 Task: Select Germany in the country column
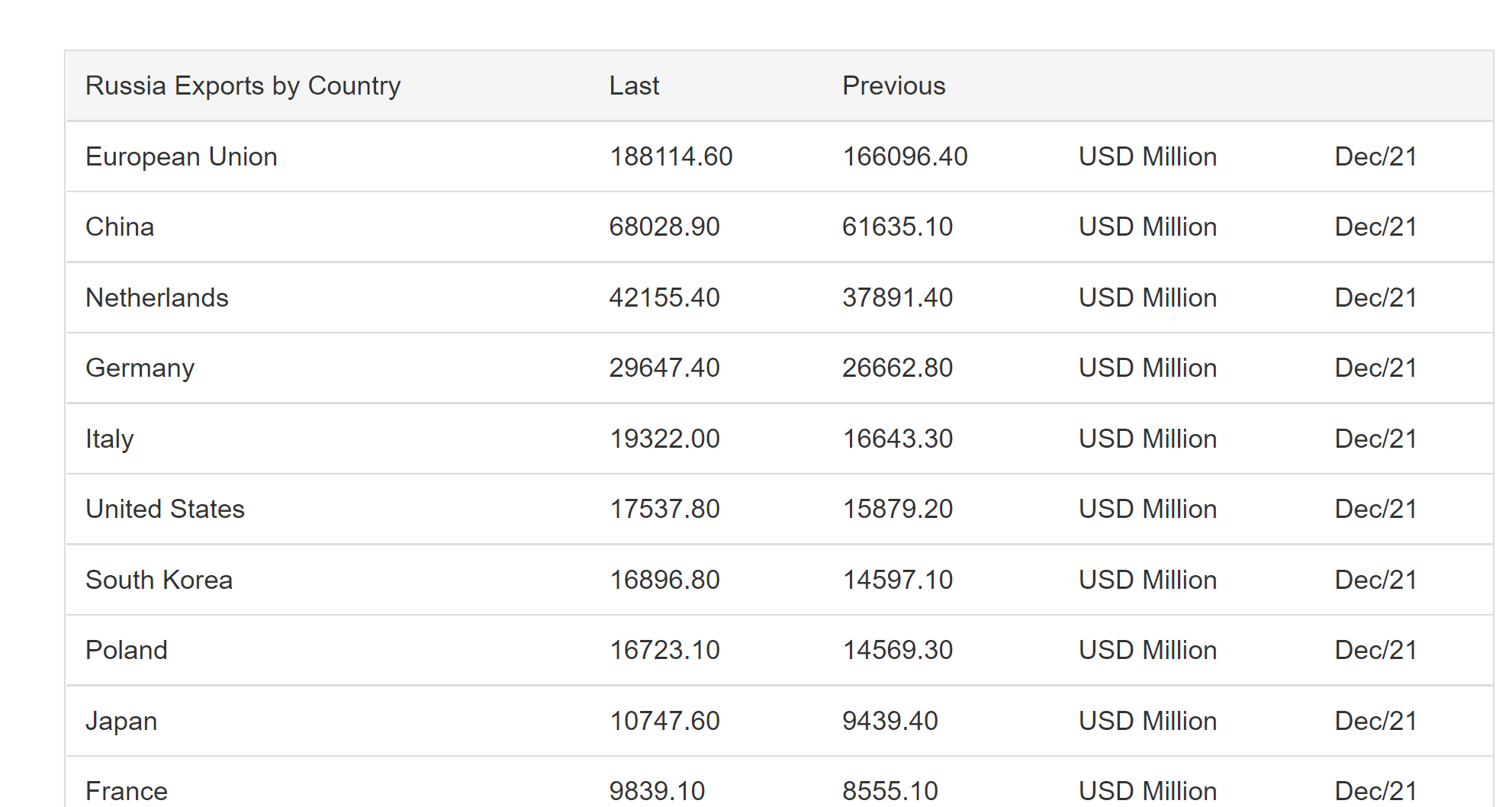click(140, 368)
